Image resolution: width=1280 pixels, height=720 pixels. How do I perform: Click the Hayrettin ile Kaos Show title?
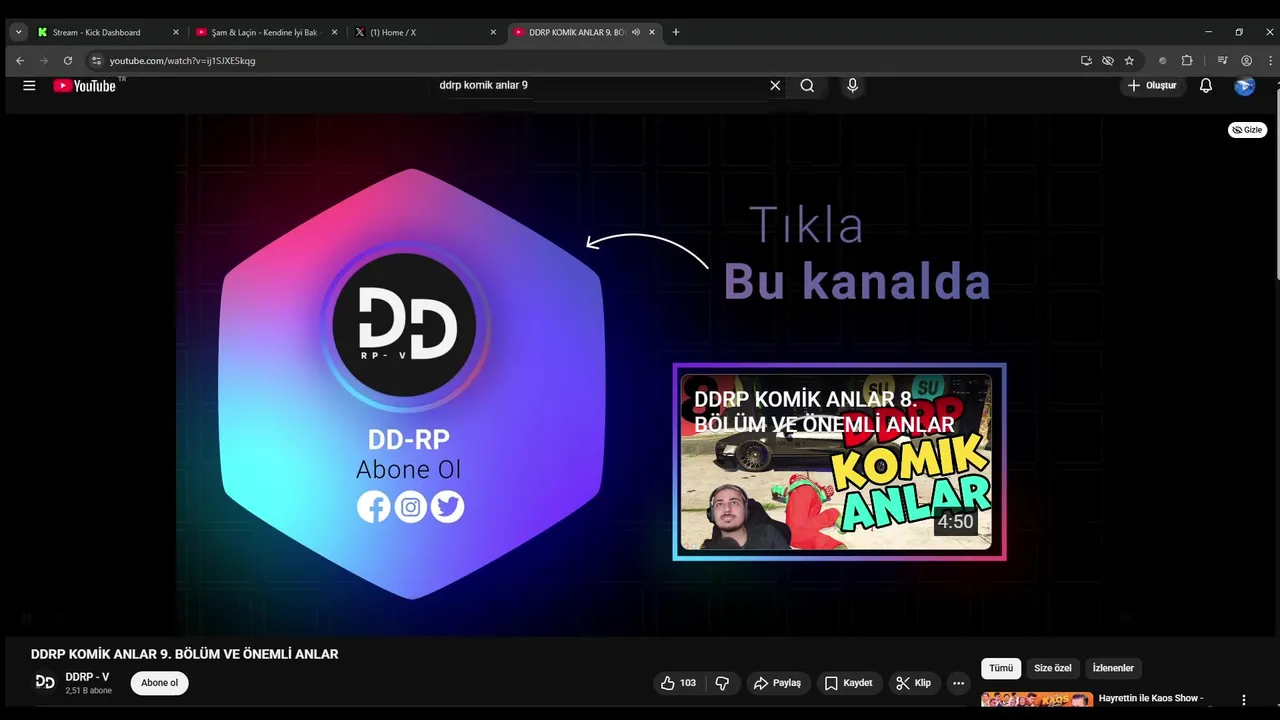pos(1151,698)
